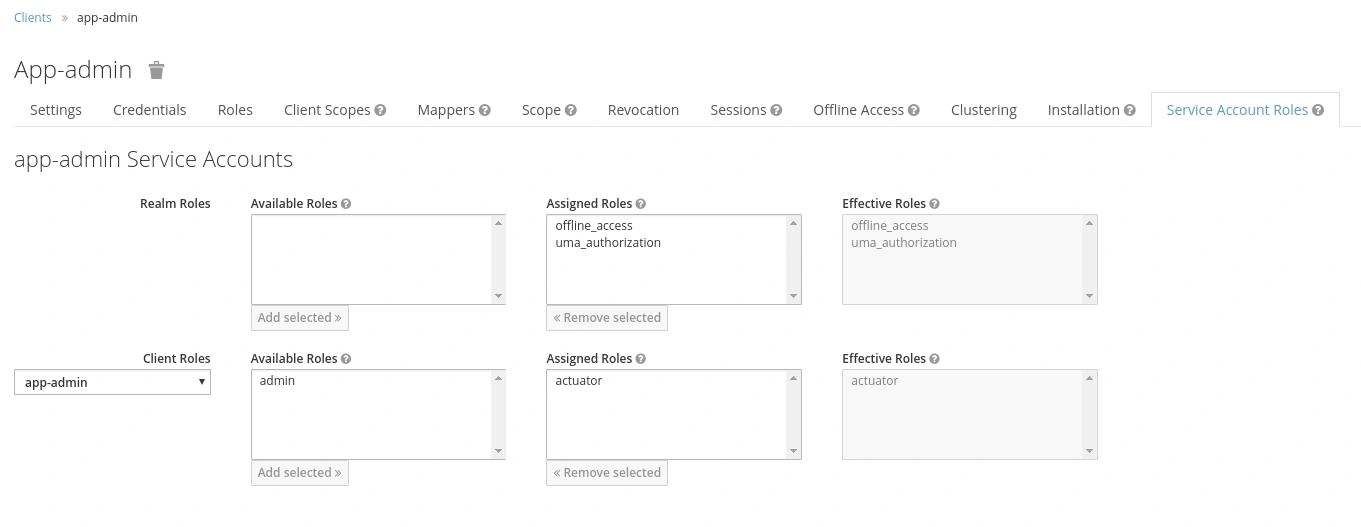1361x527 pixels.
Task: Click help icon next to Client Scopes tab
Action: coord(380,110)
